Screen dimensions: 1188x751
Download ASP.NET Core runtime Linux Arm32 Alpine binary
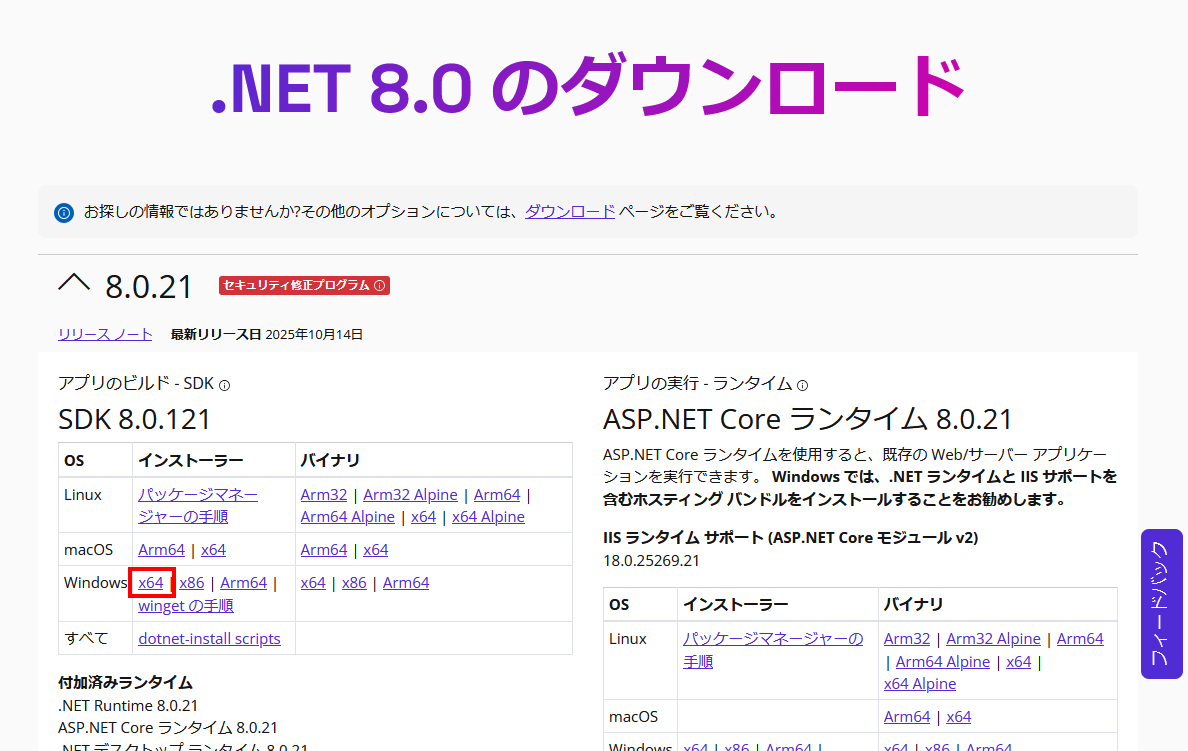pyautogui.click(x=993, y=639)
